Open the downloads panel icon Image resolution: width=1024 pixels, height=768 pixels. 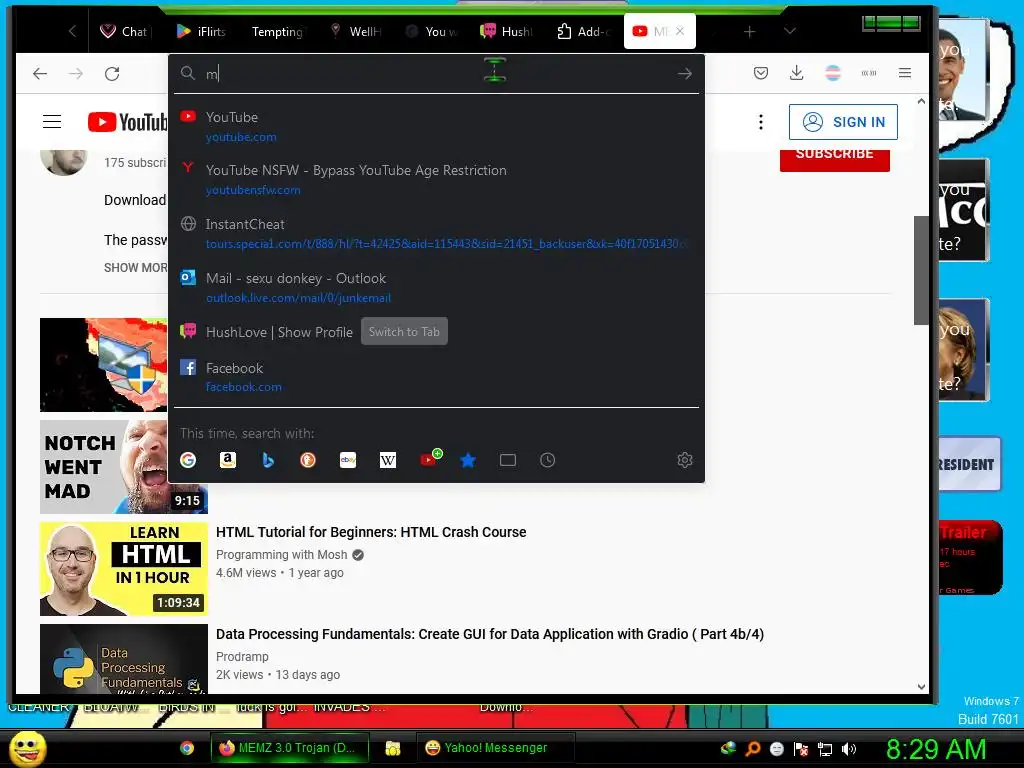tap(796, 73)
